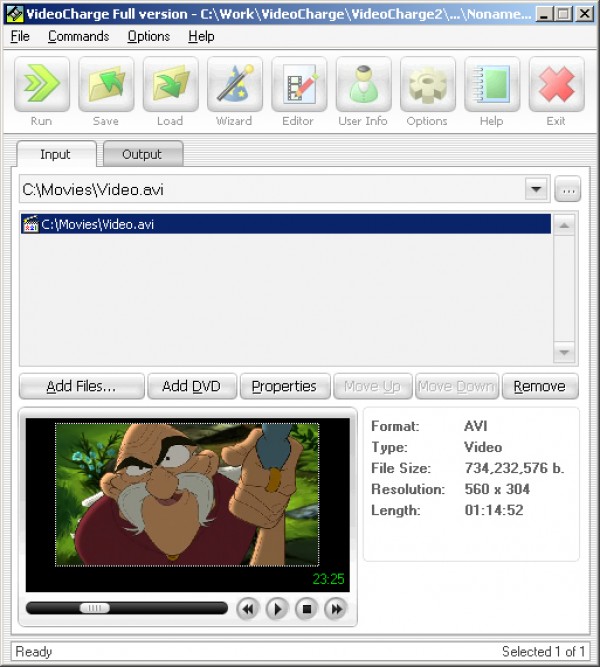Viewport: 600px width, 667px height.
Task: Play the video preview
Action: pos(277,609)
